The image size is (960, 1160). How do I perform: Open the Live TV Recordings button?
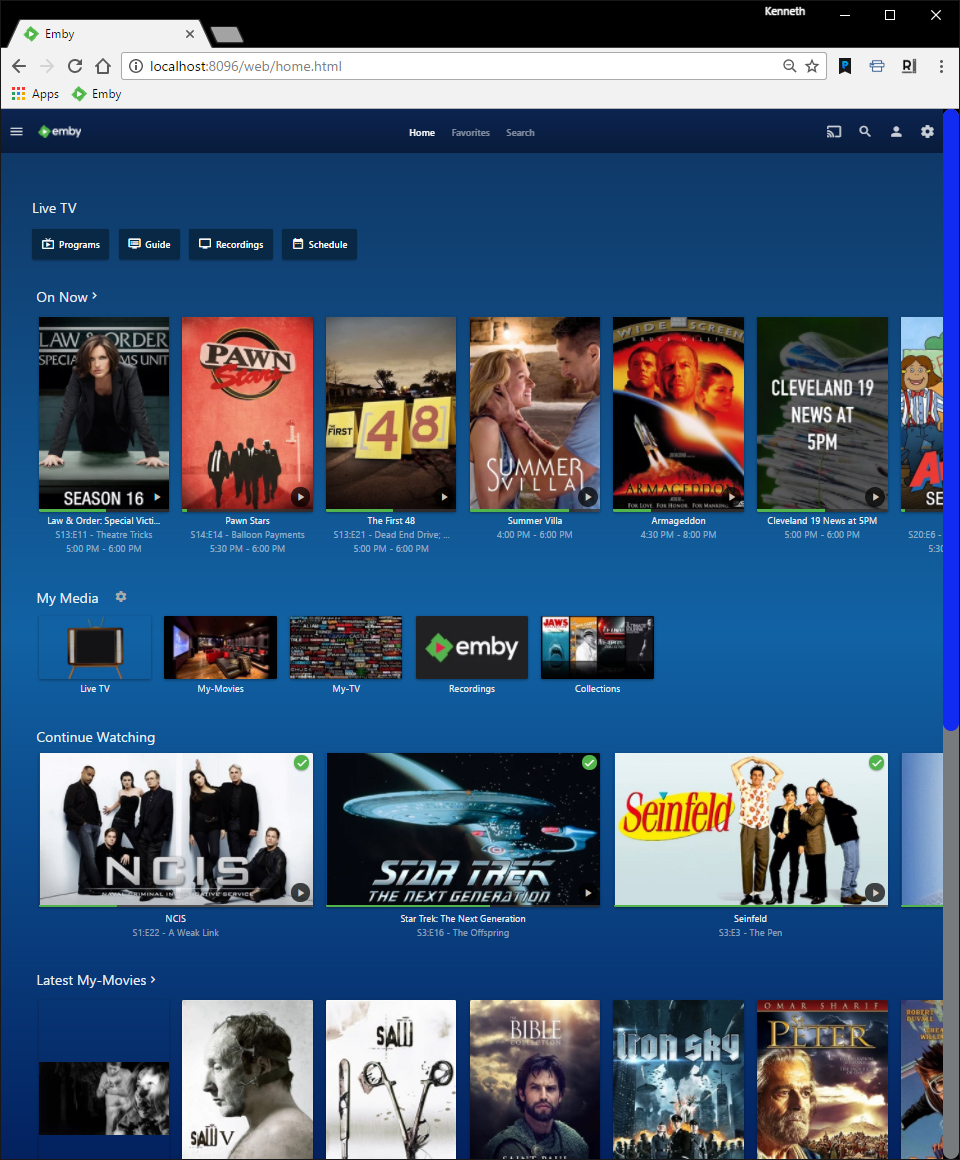[231, 244]
